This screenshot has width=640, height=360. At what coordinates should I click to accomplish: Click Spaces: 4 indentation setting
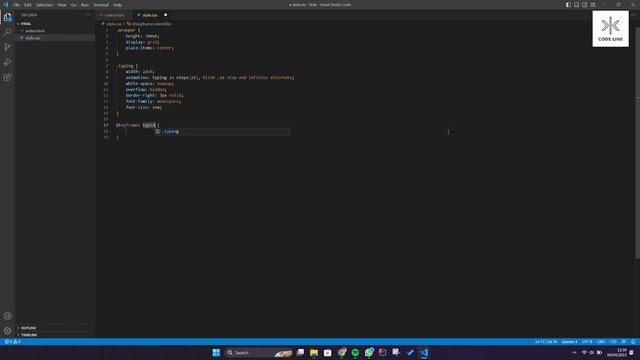(x=569, y=342)
